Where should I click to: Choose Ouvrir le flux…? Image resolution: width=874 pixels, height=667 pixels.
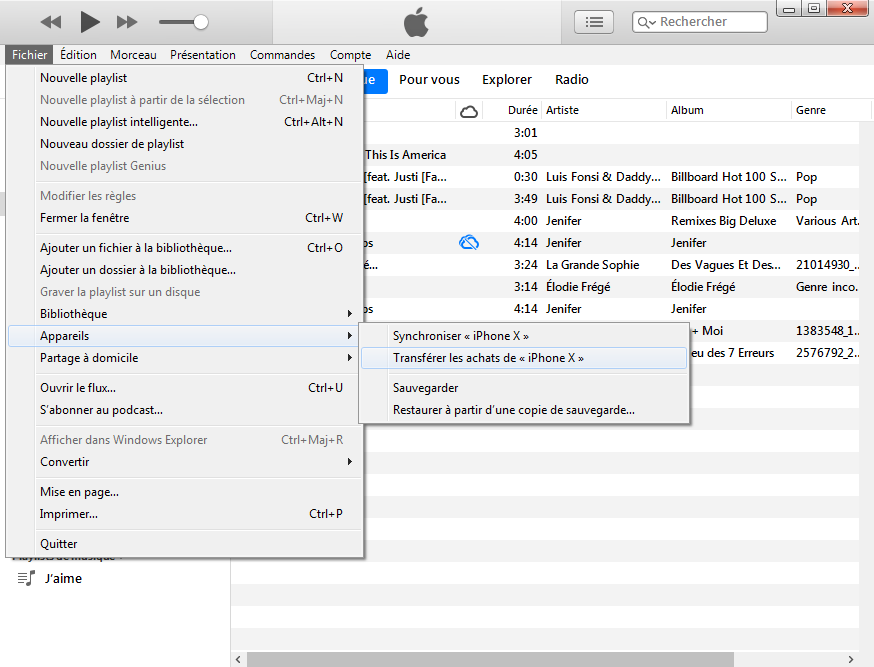coord(185,388)
